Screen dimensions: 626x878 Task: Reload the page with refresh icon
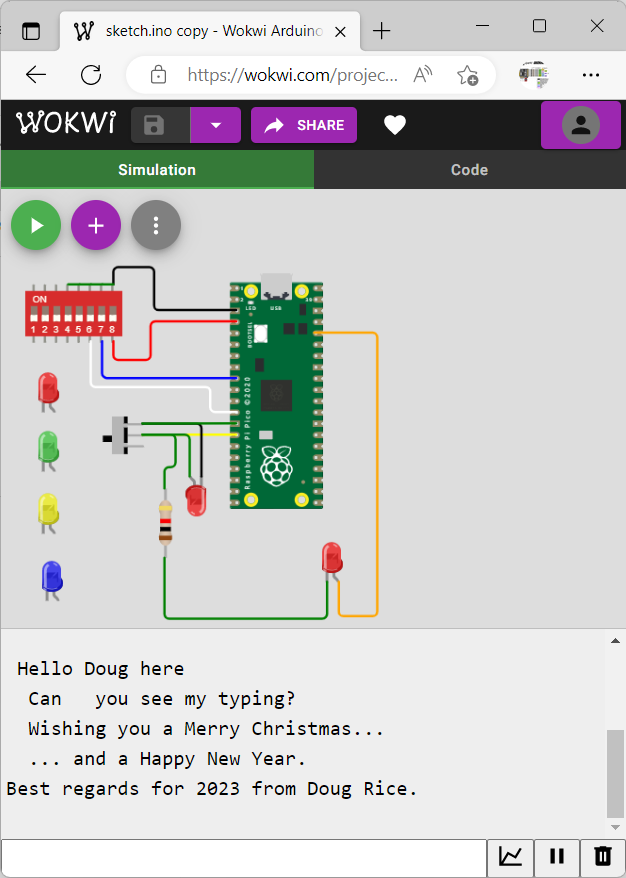[91, 74]
